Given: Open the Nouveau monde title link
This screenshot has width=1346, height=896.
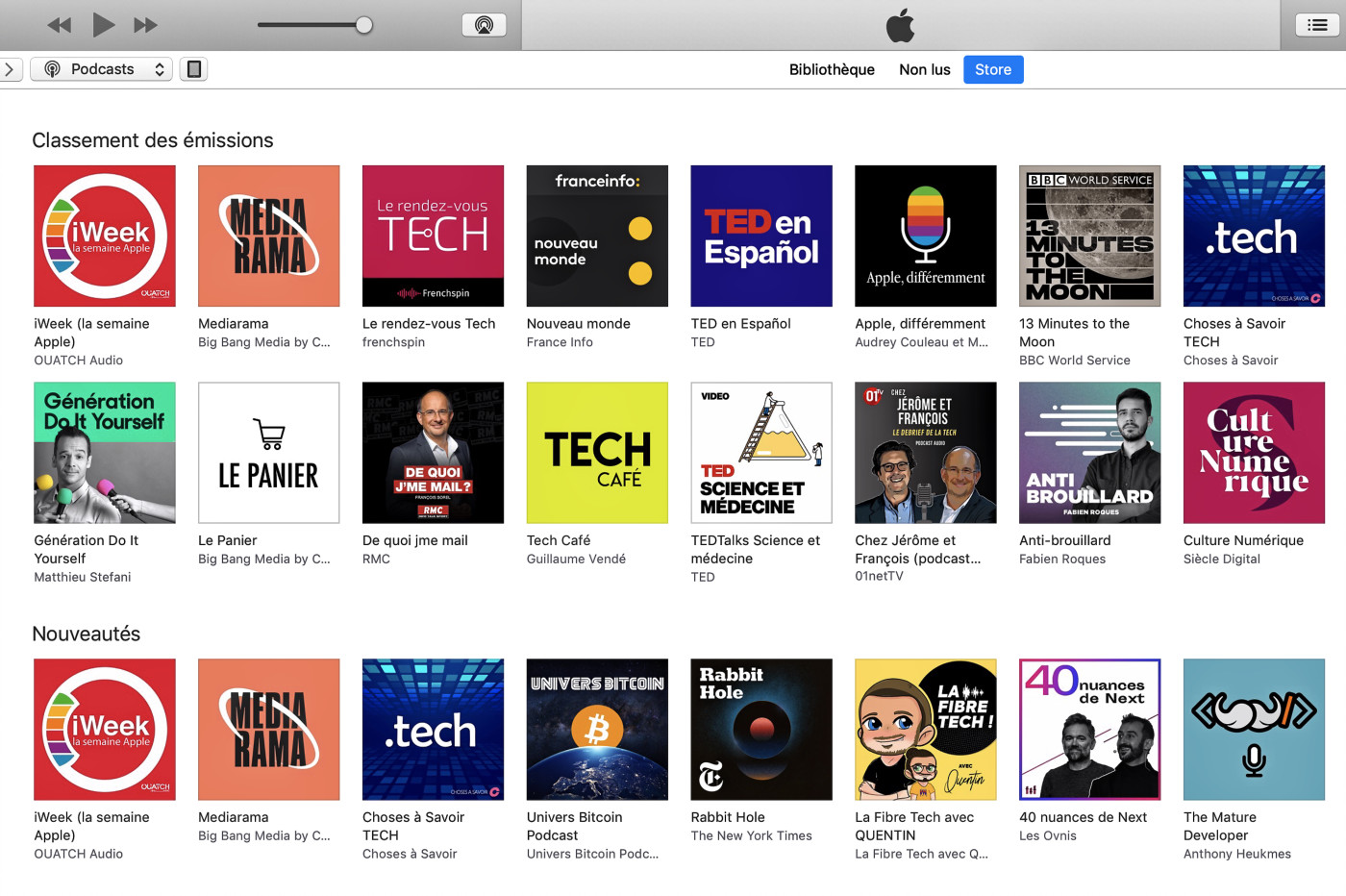Looking at the screenshot, I should coord(579,324).
